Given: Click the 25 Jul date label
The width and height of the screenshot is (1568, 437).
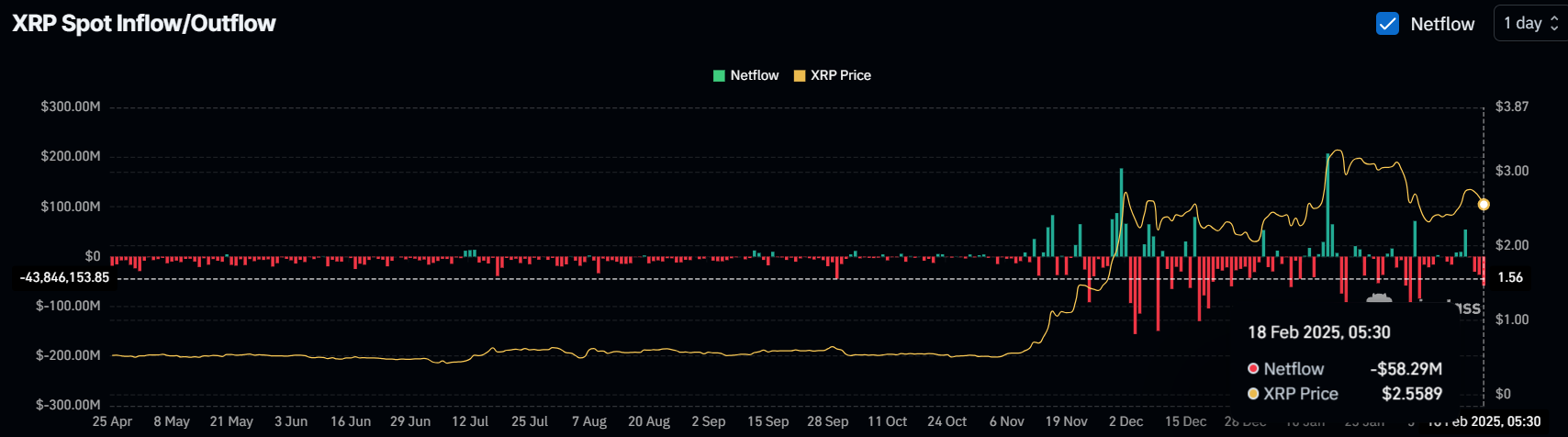Looking at the screenshot, I should [530, 421].
